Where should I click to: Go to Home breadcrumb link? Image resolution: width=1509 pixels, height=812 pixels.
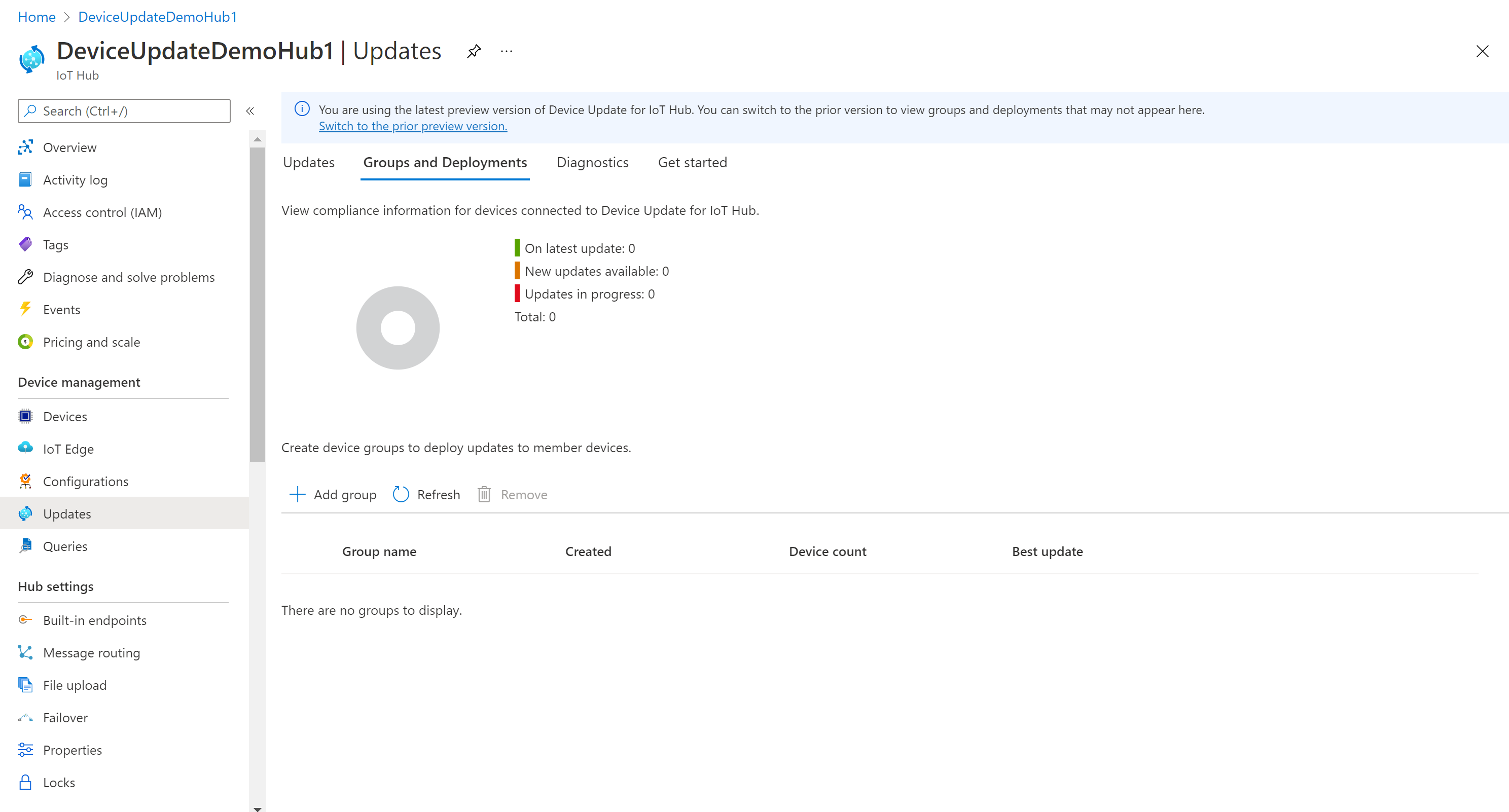point(37,16)
